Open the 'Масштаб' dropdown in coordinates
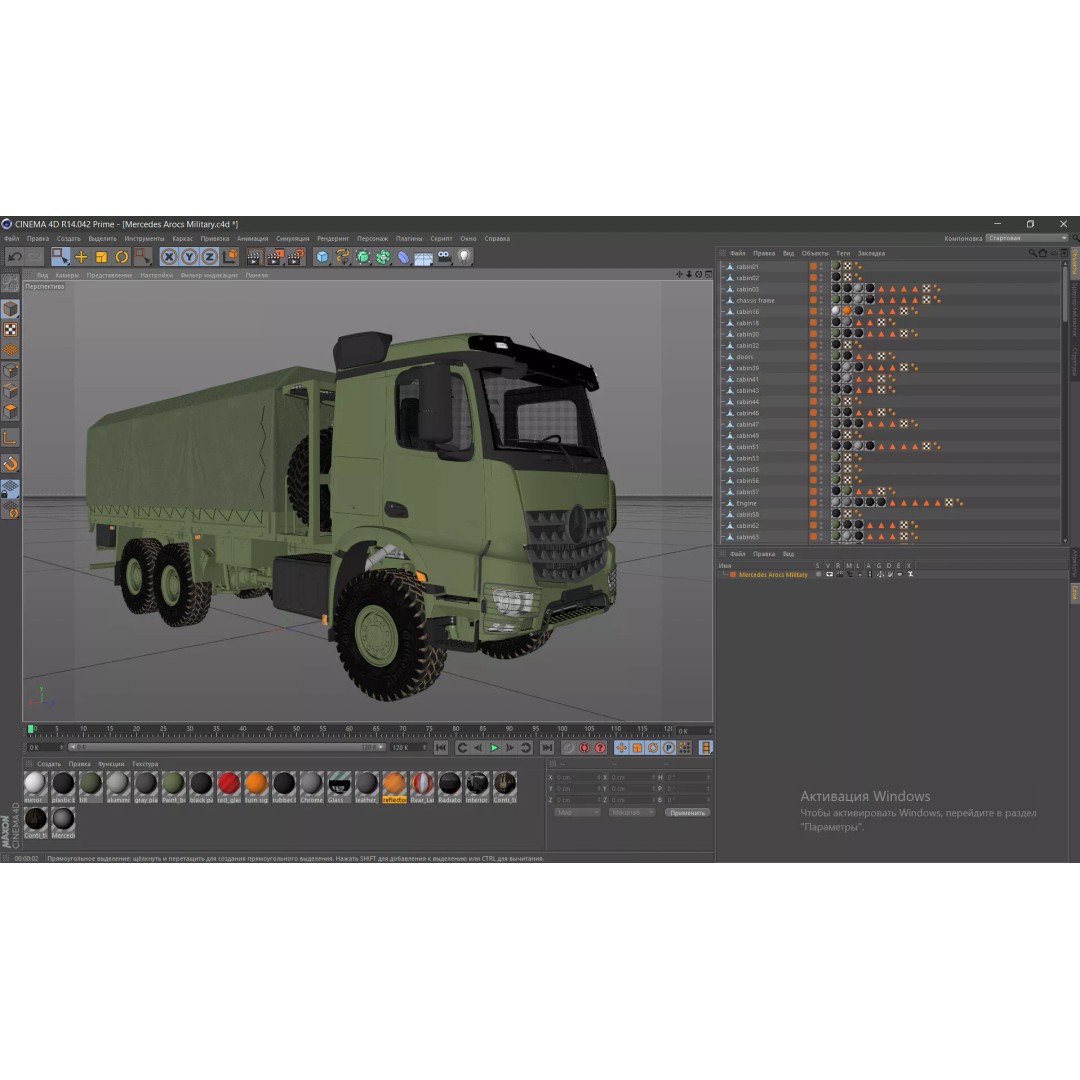Viewport: 1080px width, 1080px height. 632,813
